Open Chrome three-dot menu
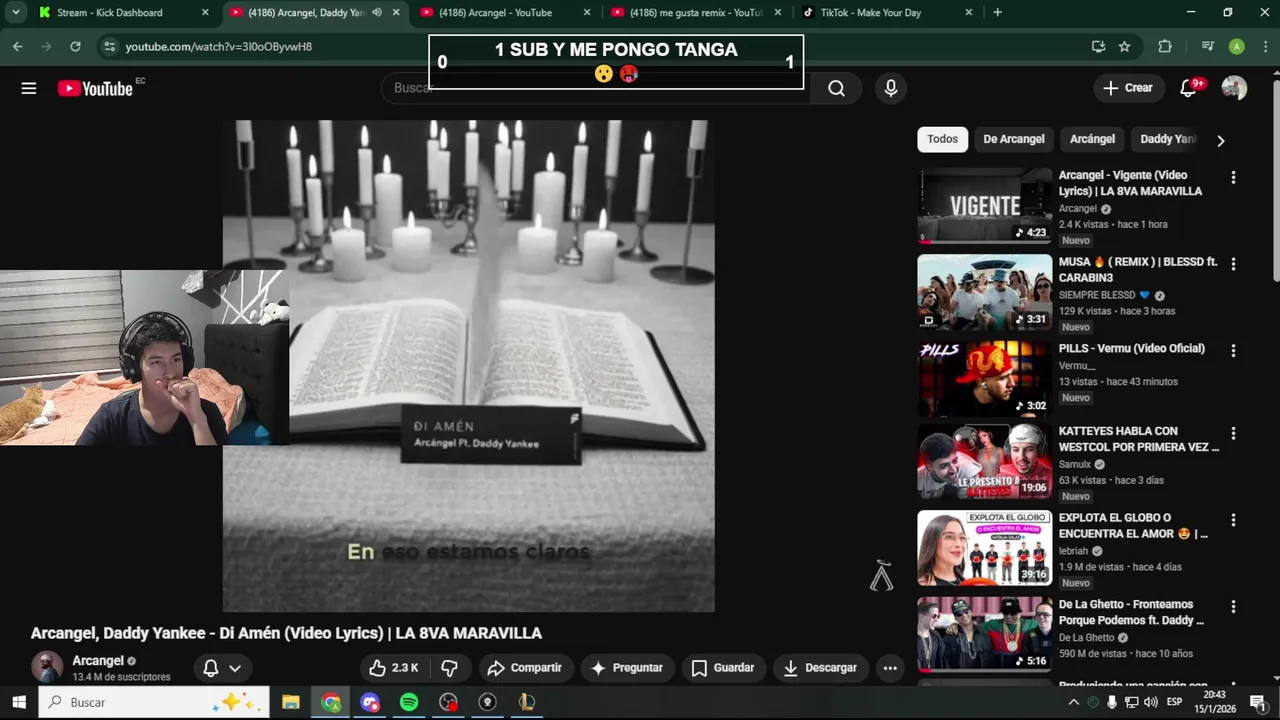Image resolution: width=1280 pixels, height=720 pixels. pos(1265,46)
